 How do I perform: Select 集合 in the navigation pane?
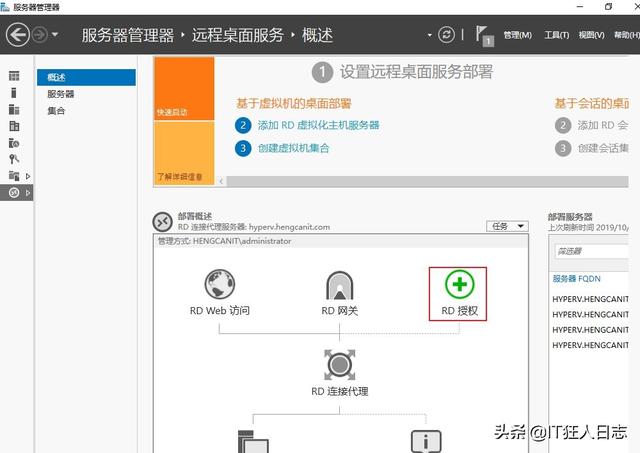click(57, 110)
